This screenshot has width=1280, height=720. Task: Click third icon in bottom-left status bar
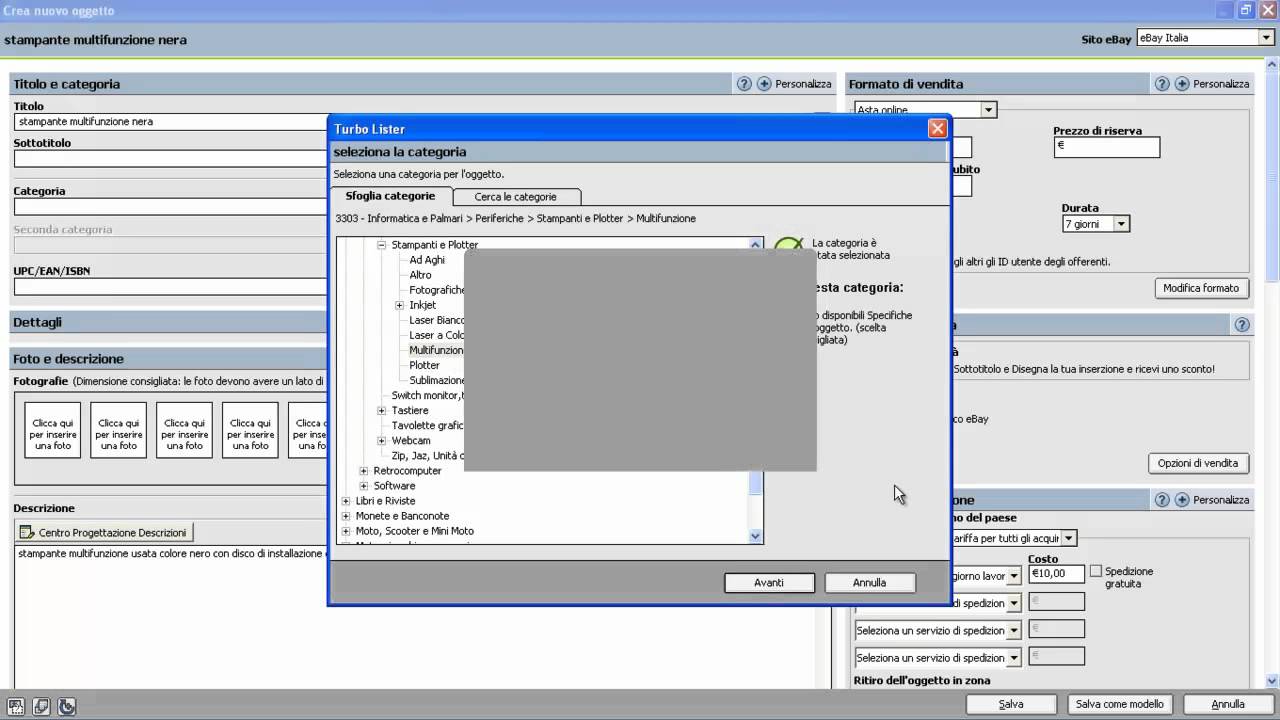point(67,707)
